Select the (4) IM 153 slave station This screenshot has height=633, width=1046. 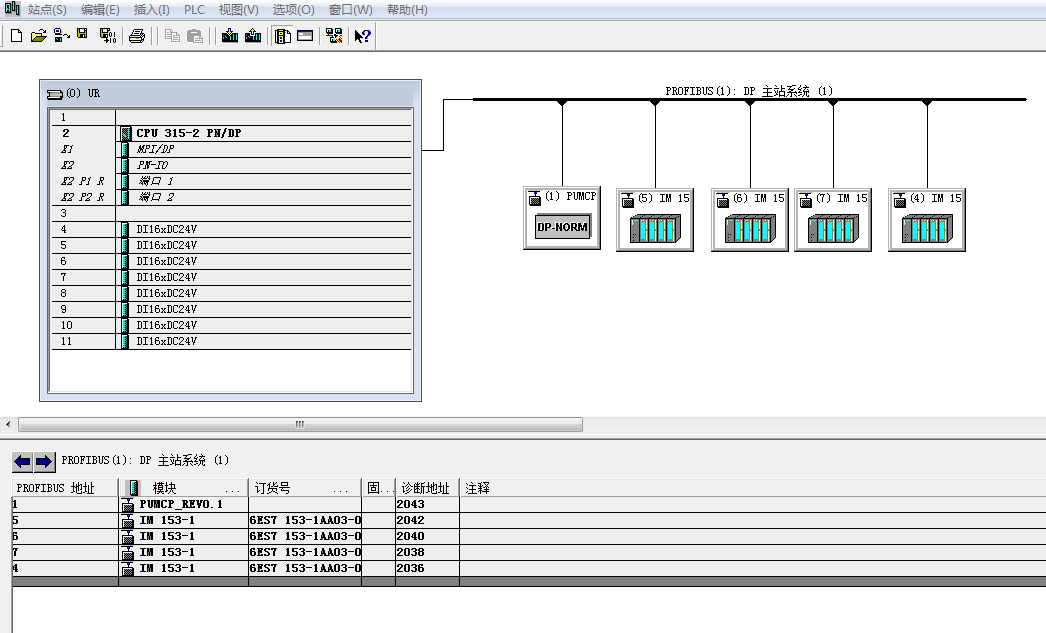(x=927, y=220)
